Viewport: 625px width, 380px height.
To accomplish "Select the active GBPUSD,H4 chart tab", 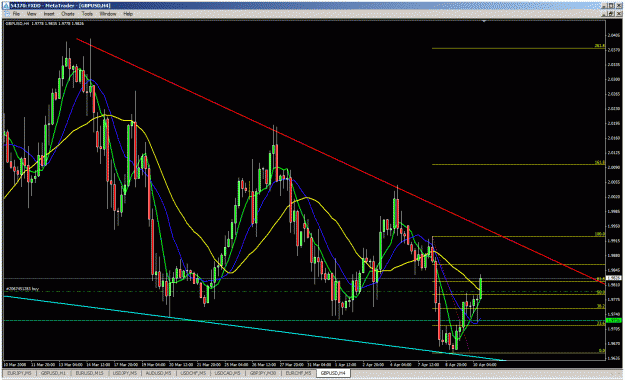I will tap(333, 373).
